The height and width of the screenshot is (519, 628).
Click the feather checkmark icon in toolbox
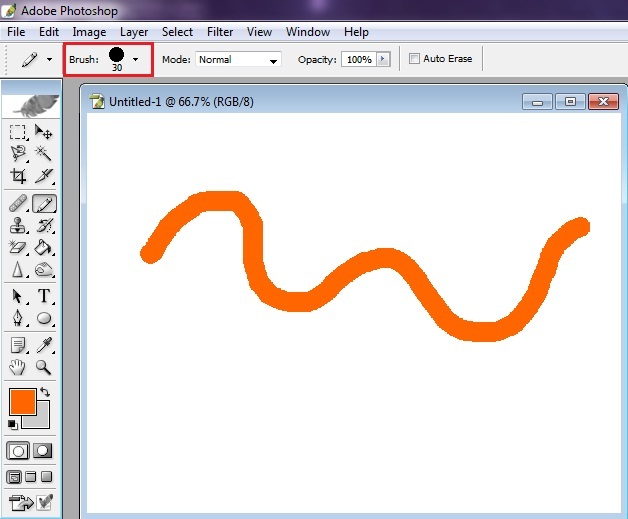point(44,502)
